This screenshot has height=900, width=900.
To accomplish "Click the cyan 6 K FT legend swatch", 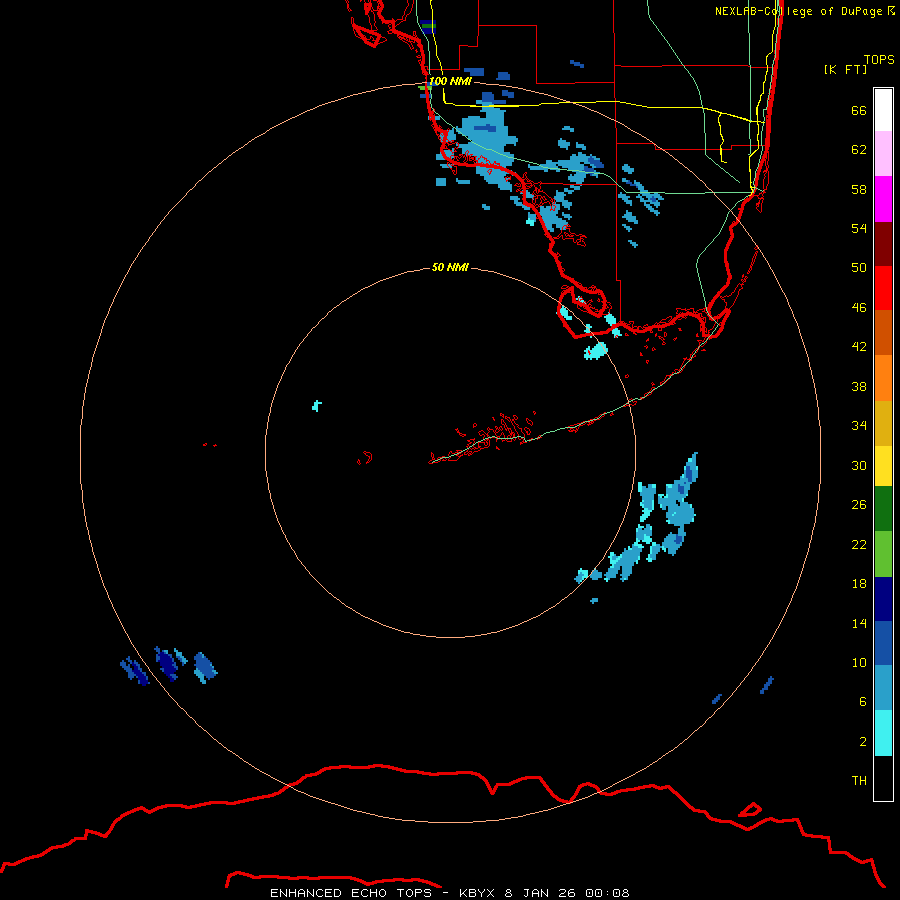I will 883,733.
